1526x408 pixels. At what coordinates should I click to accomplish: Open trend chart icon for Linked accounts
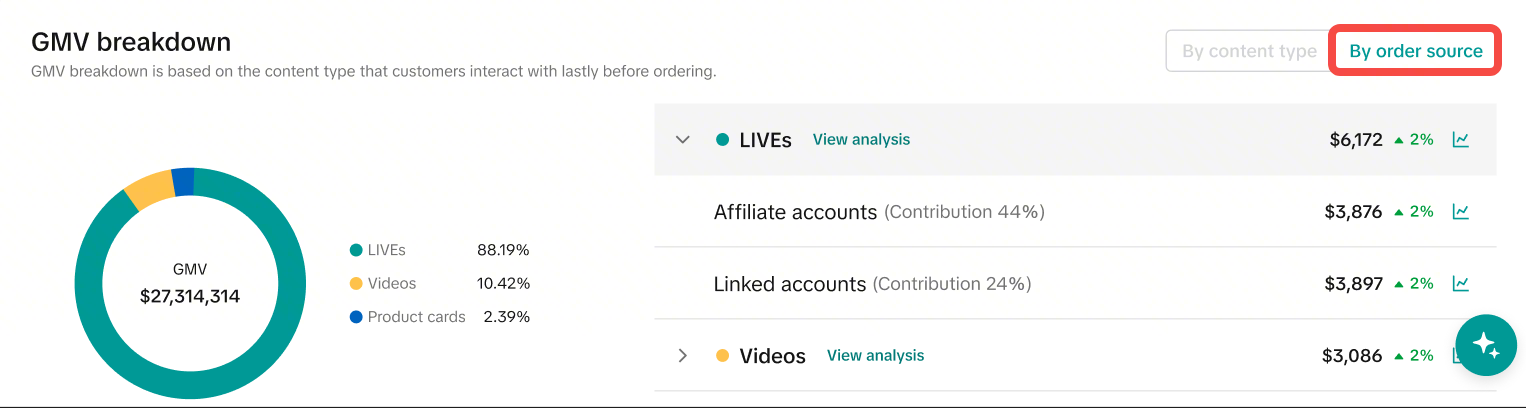click(x=1461, y=284)
